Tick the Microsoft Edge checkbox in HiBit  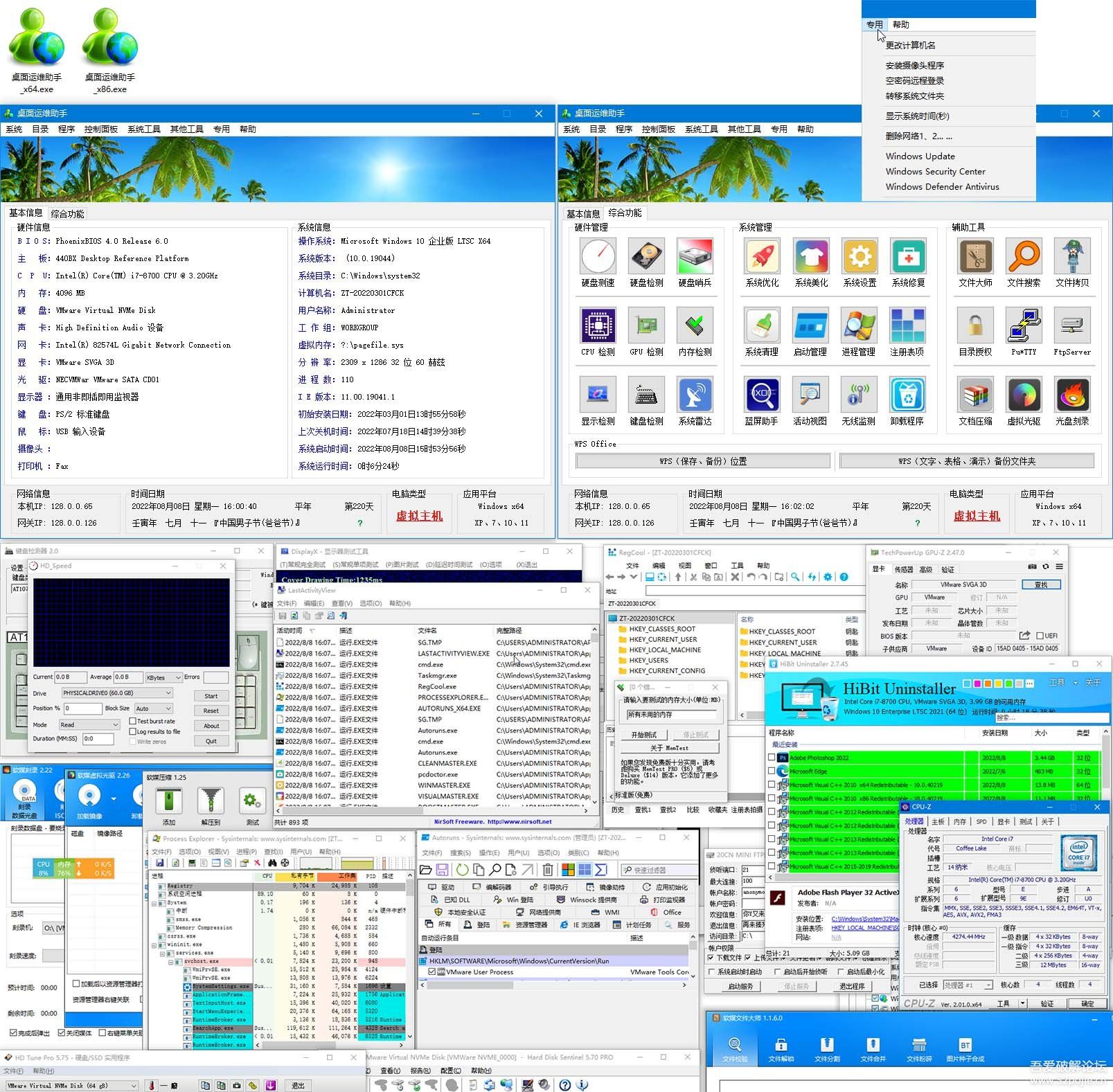pyautogui.click(x=772, y=771)
